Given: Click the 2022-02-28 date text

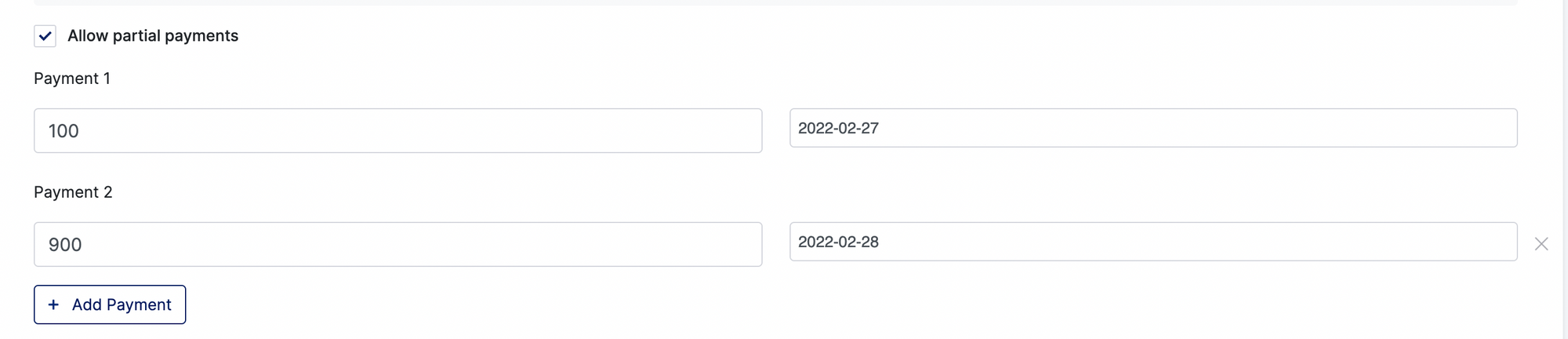Looking at the screenshot, I should point(838,242).
